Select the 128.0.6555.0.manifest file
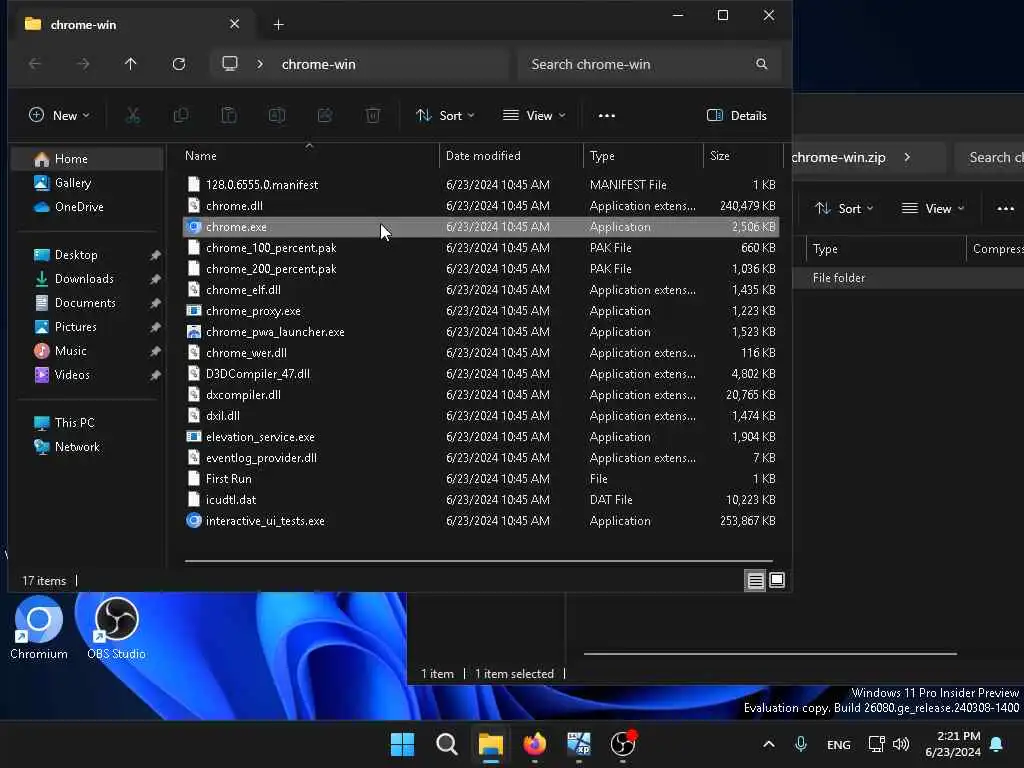 pyautogui.click(x=481, y=185)
